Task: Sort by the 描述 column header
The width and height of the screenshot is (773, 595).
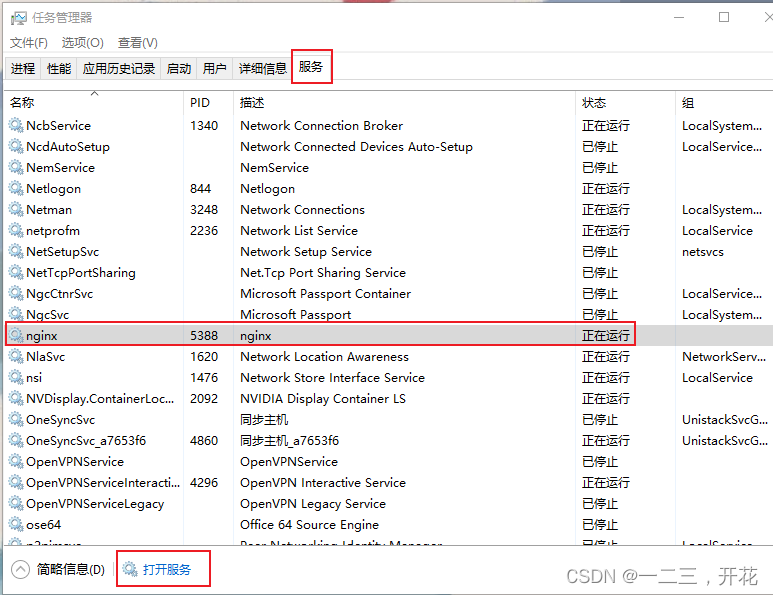Action: 404,102
